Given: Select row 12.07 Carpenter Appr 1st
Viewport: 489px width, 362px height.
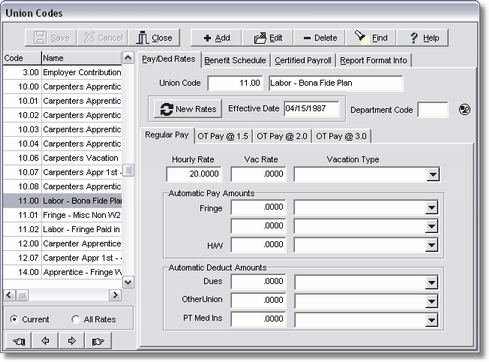Looking at the screenshot, I should pos(62,258).
